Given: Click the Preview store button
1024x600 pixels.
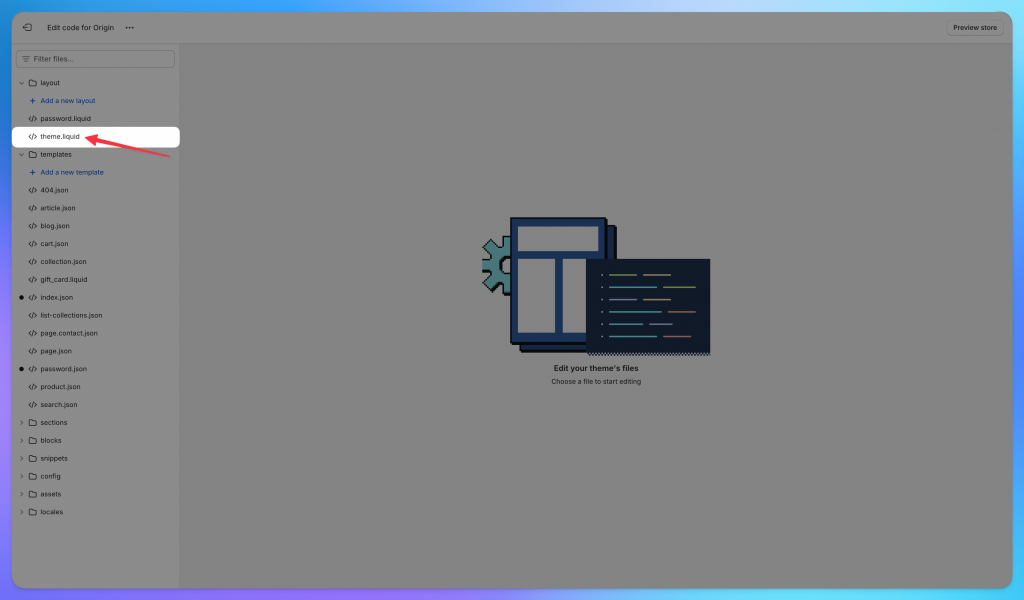Looking at the screenshot, I should coord(974,27).
